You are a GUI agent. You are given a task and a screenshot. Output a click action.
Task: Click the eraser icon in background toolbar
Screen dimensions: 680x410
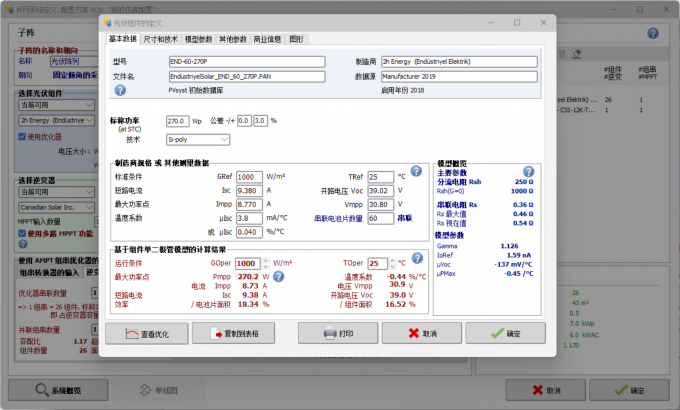[577, 54]
